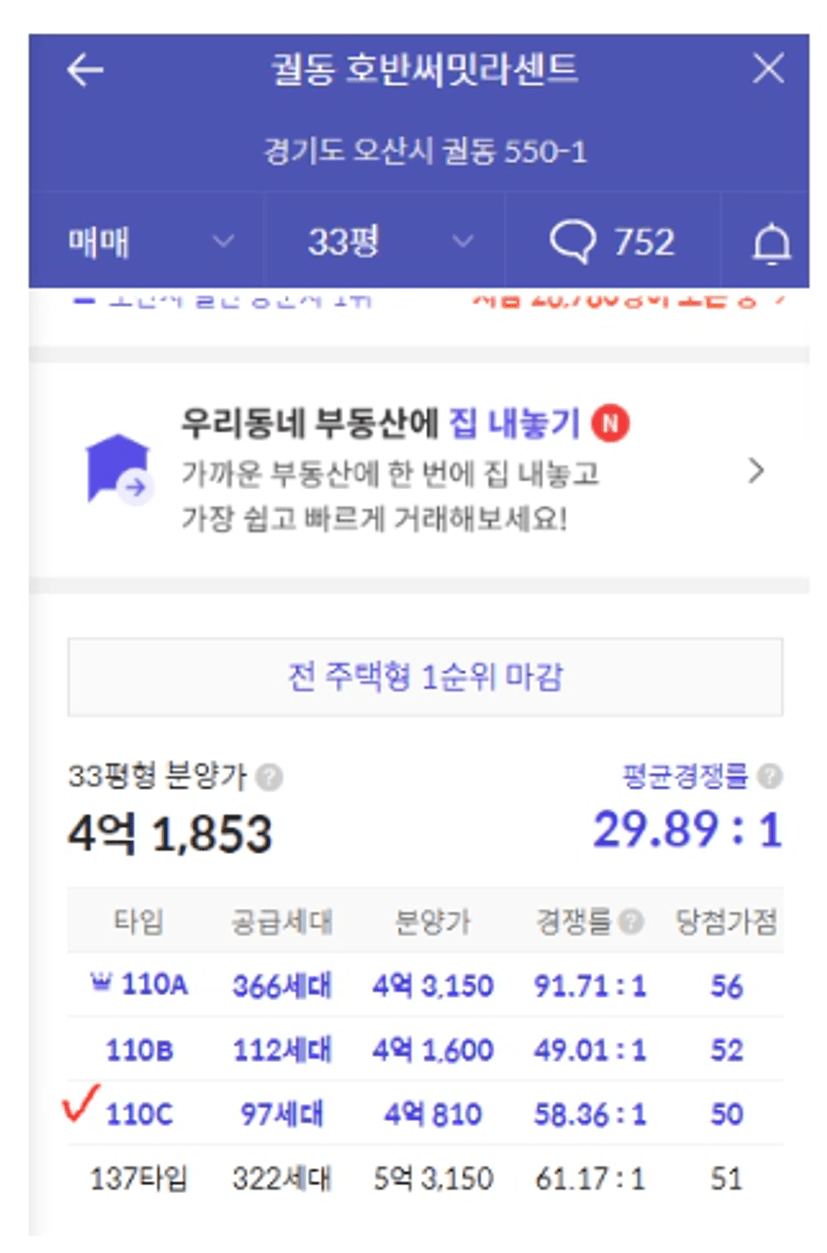
Task: Click the 타입 column header
Action: point(138,922)
